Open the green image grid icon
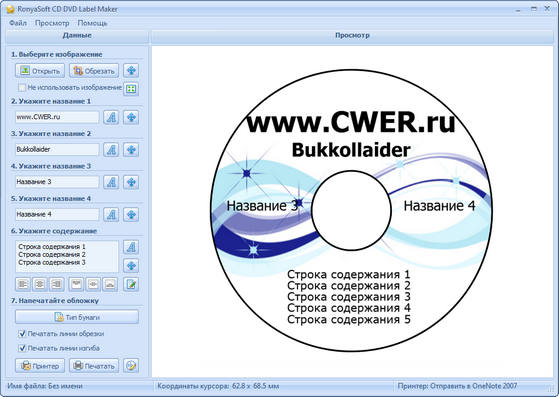 (131, 89)
